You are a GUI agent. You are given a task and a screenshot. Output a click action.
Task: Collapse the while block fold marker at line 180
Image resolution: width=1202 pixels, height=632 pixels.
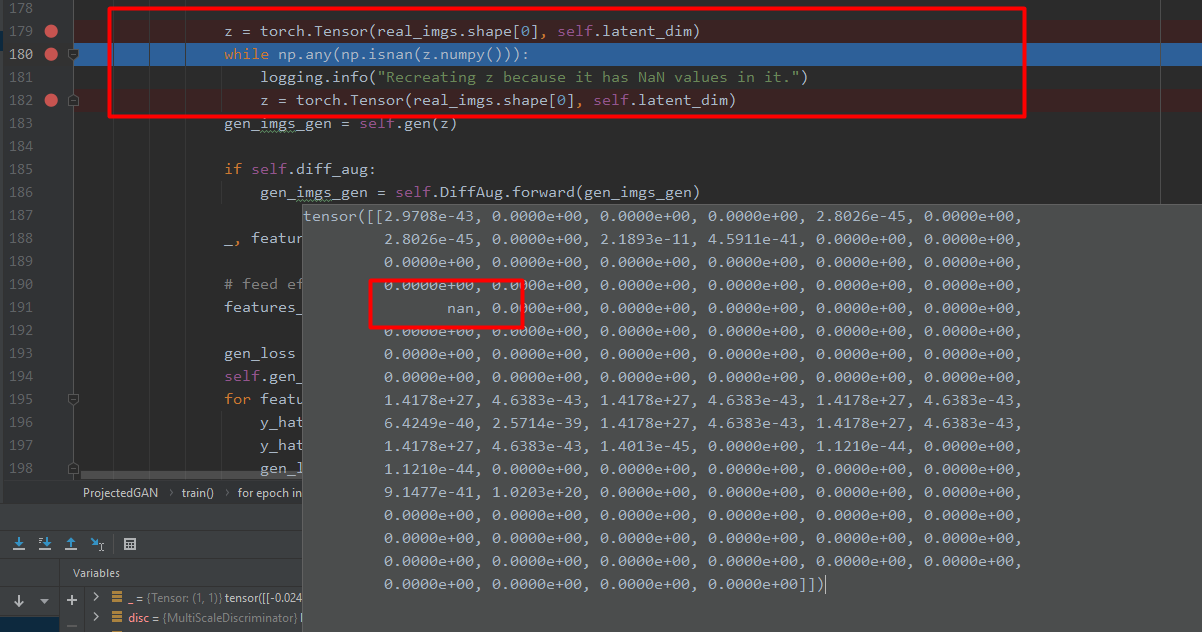pos(73,54)
